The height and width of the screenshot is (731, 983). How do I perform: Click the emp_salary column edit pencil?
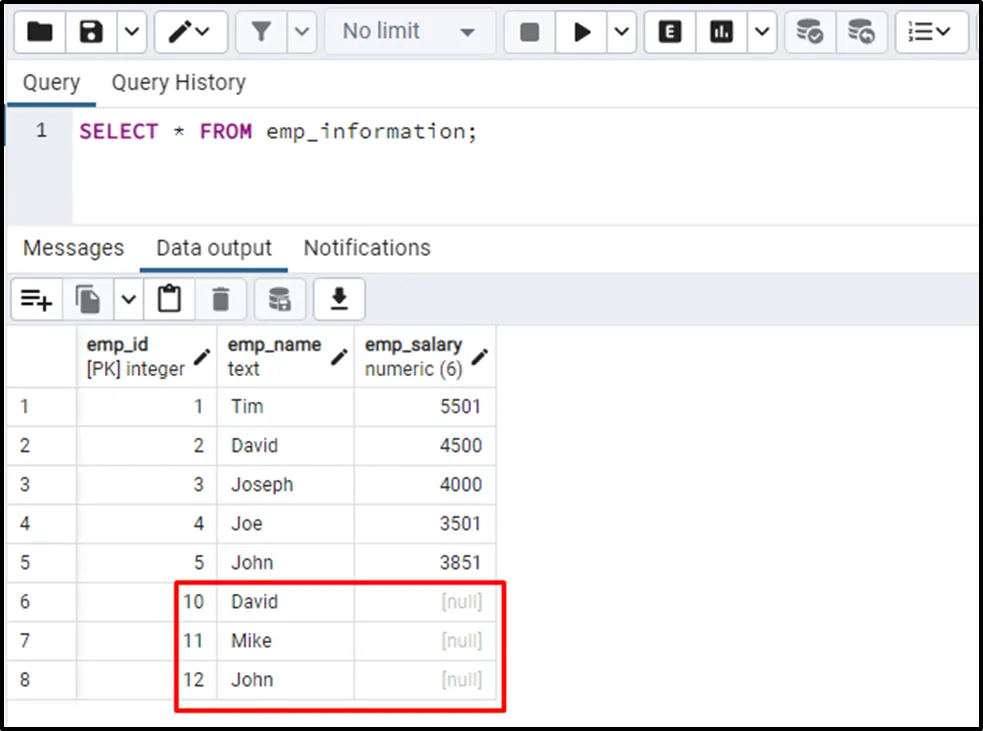coord(480,356)
